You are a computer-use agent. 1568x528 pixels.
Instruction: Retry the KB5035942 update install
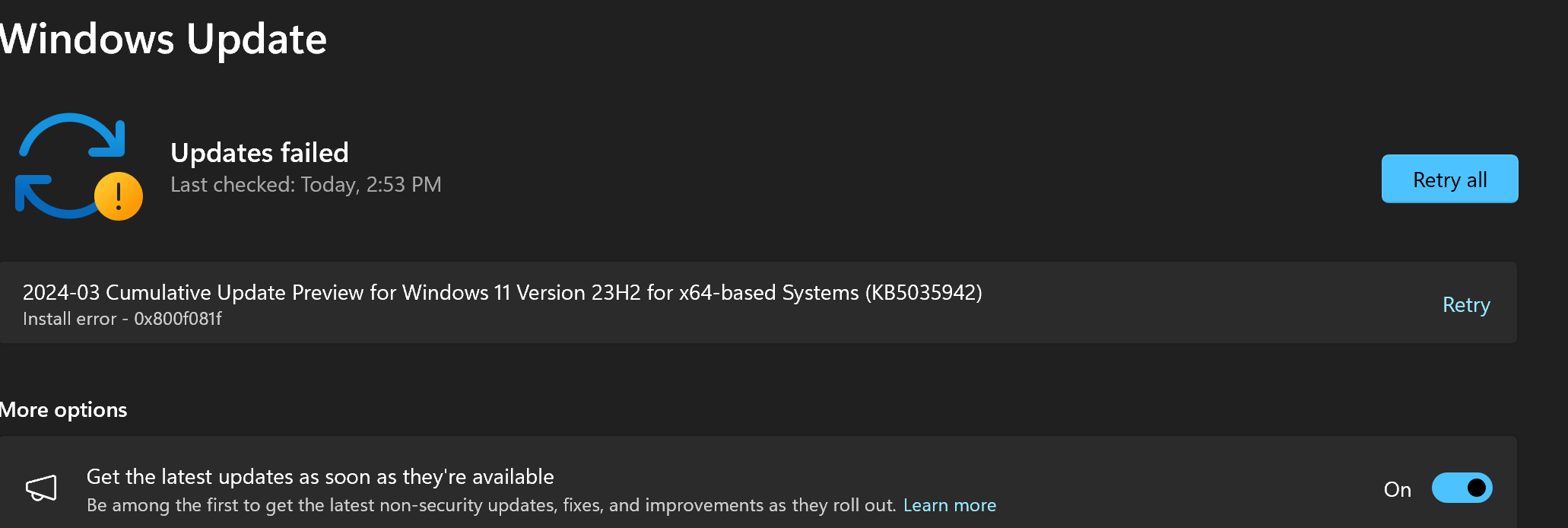click(1466, 304)
